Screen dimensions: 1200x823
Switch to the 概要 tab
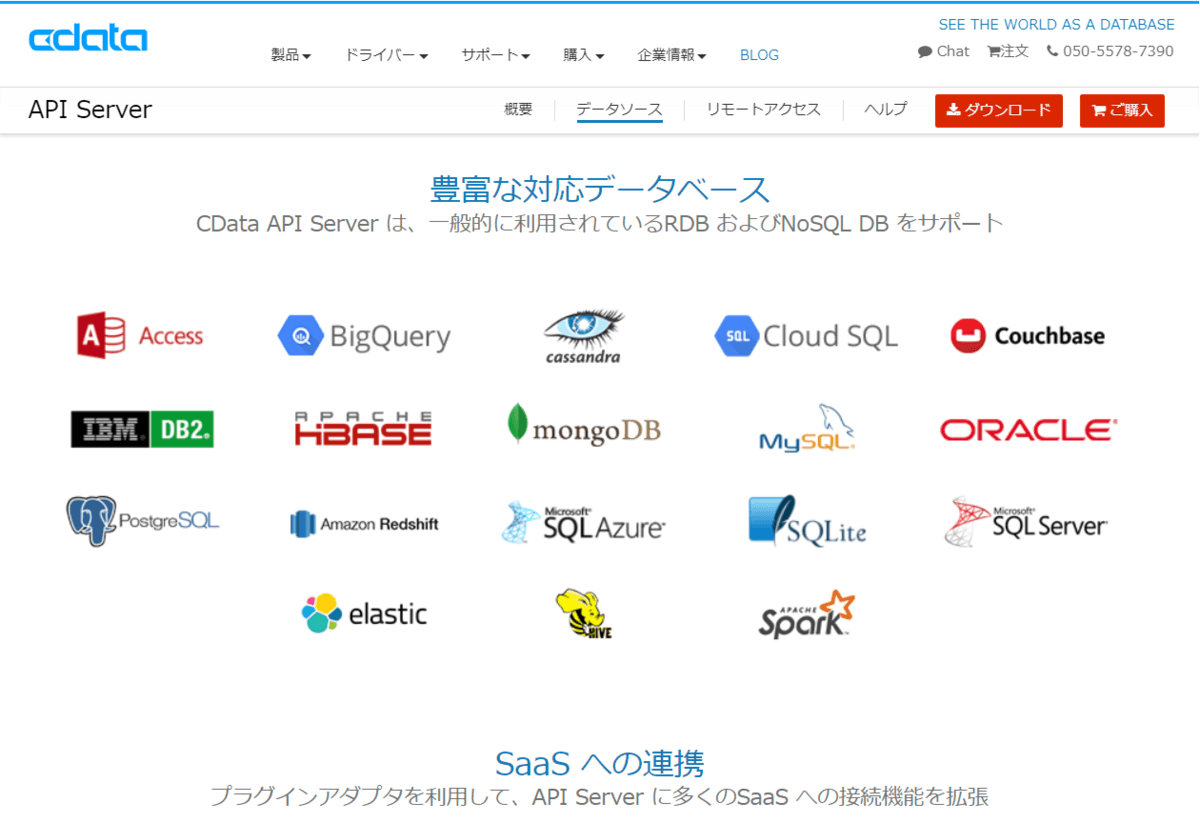click(x=518, y=110)
